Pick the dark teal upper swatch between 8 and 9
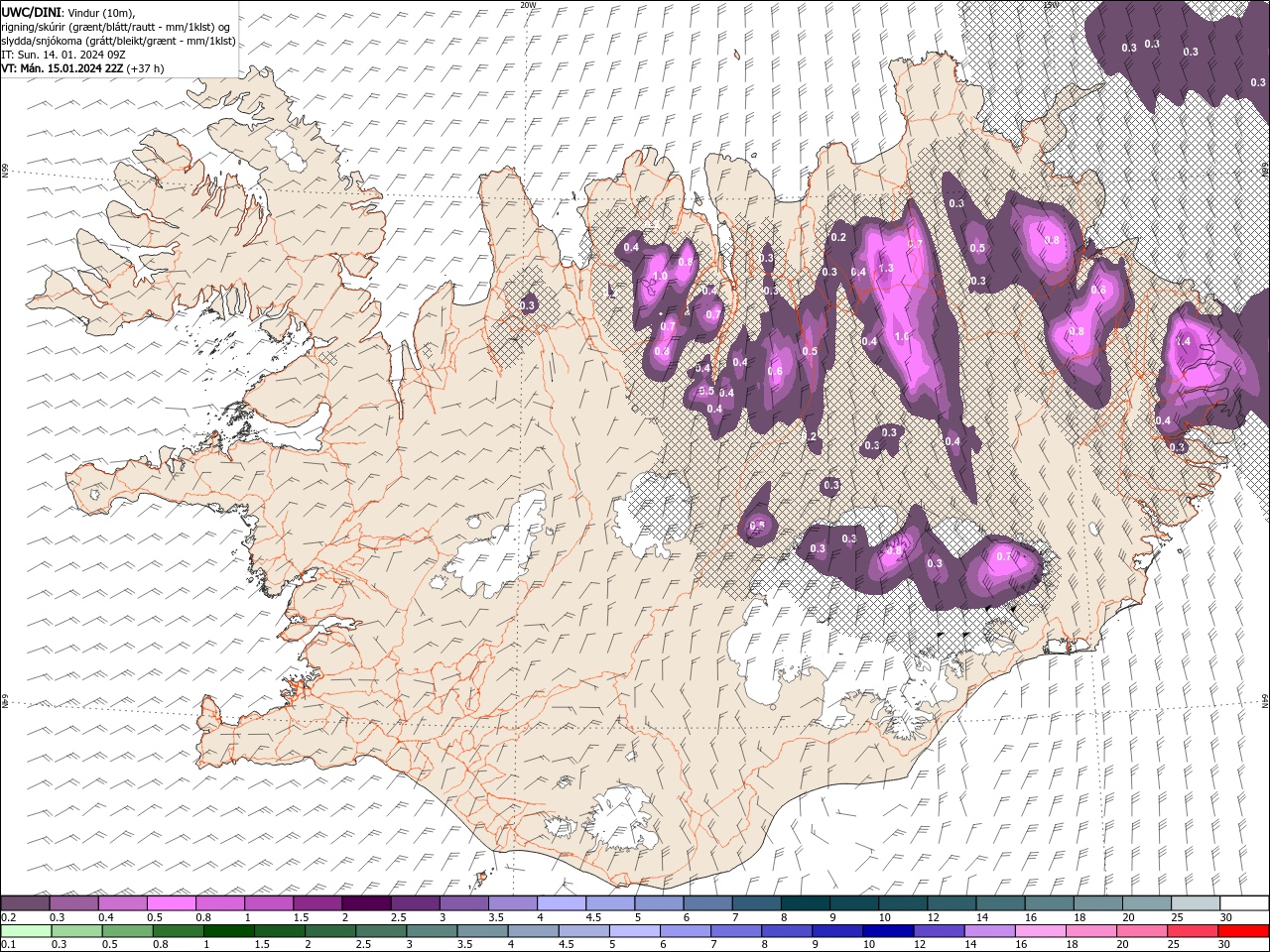Viewport: 1270px width, 952px height. coord(805,903)
